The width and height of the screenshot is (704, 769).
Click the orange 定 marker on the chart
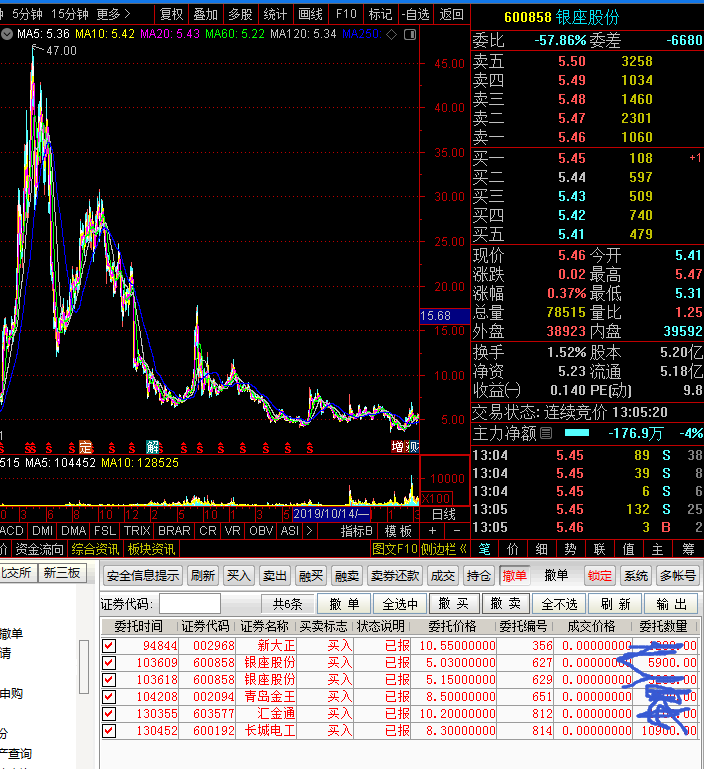click(x=85, y=447)
